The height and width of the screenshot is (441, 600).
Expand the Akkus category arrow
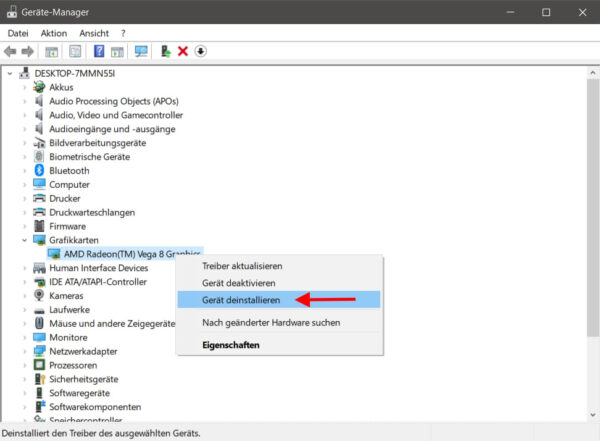click(24, 87)
